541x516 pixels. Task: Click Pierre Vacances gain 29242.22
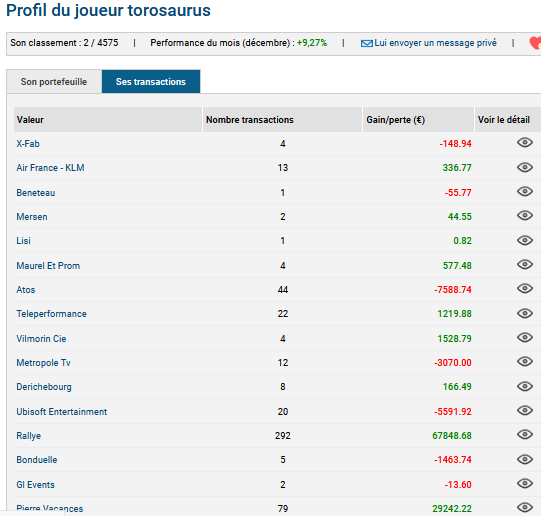[452, 509]
